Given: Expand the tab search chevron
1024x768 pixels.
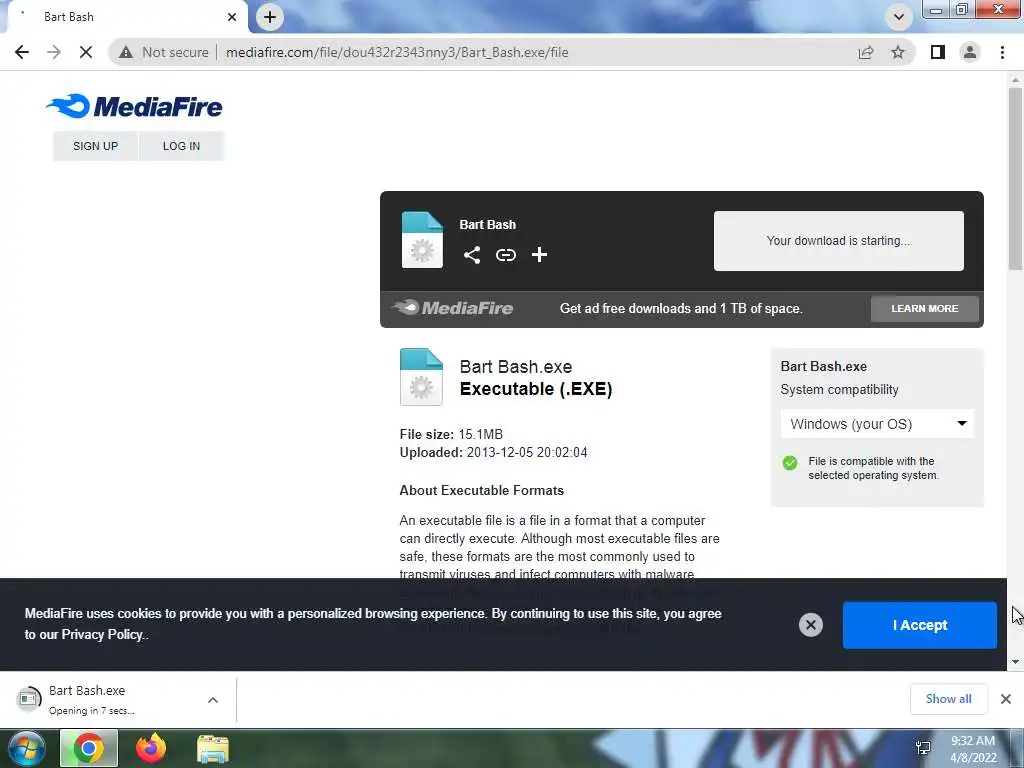Looking at the screenshot, I should [899, 17].
